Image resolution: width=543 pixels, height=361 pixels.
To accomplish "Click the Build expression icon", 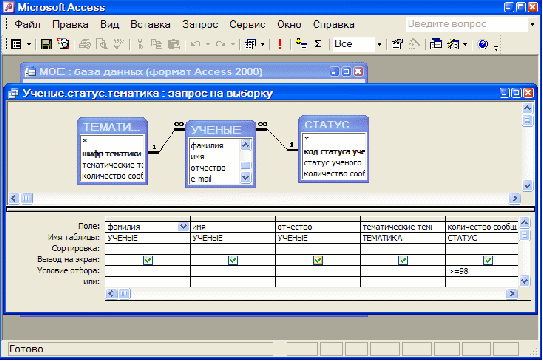I will 414,44.
